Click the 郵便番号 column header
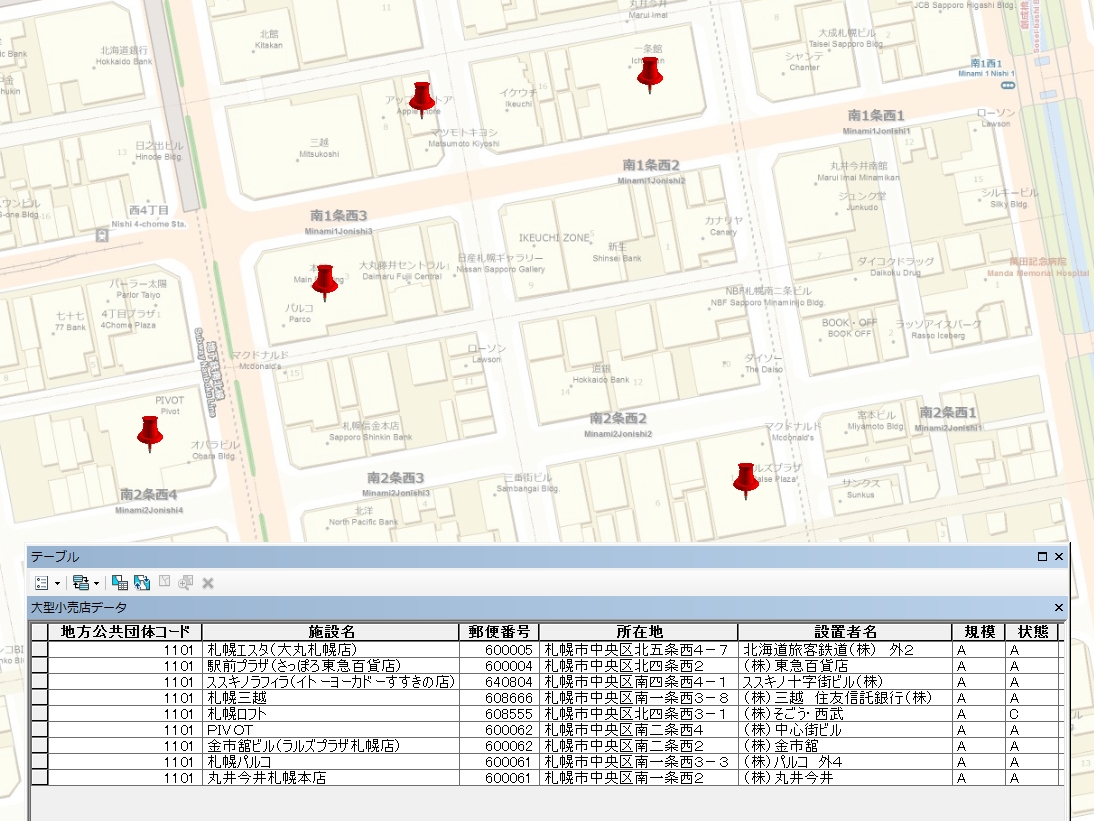This screenshot has height=821, width=1094. (499, 632)
